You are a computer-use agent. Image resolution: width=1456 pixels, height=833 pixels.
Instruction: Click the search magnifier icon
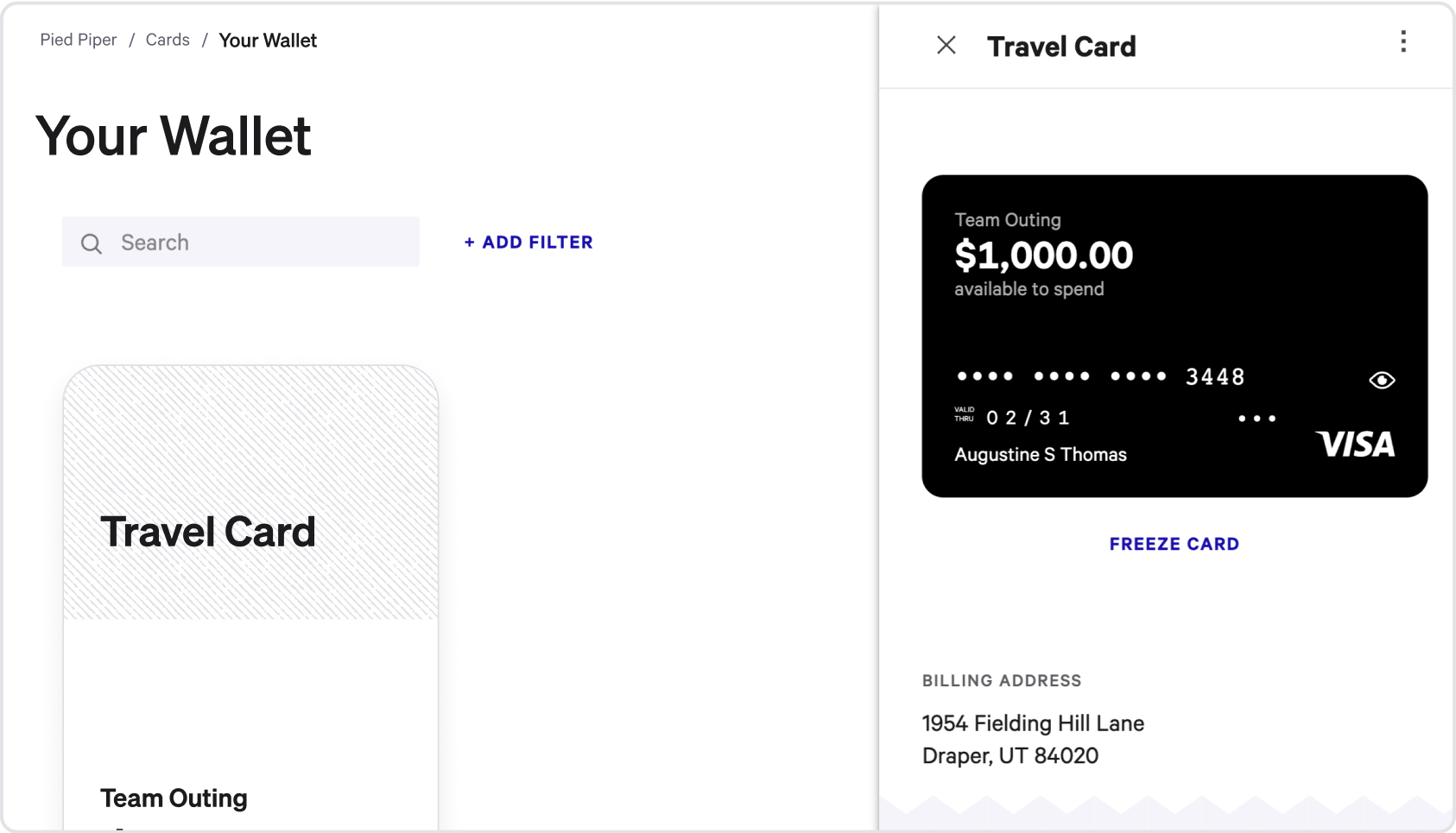point(92,243)
